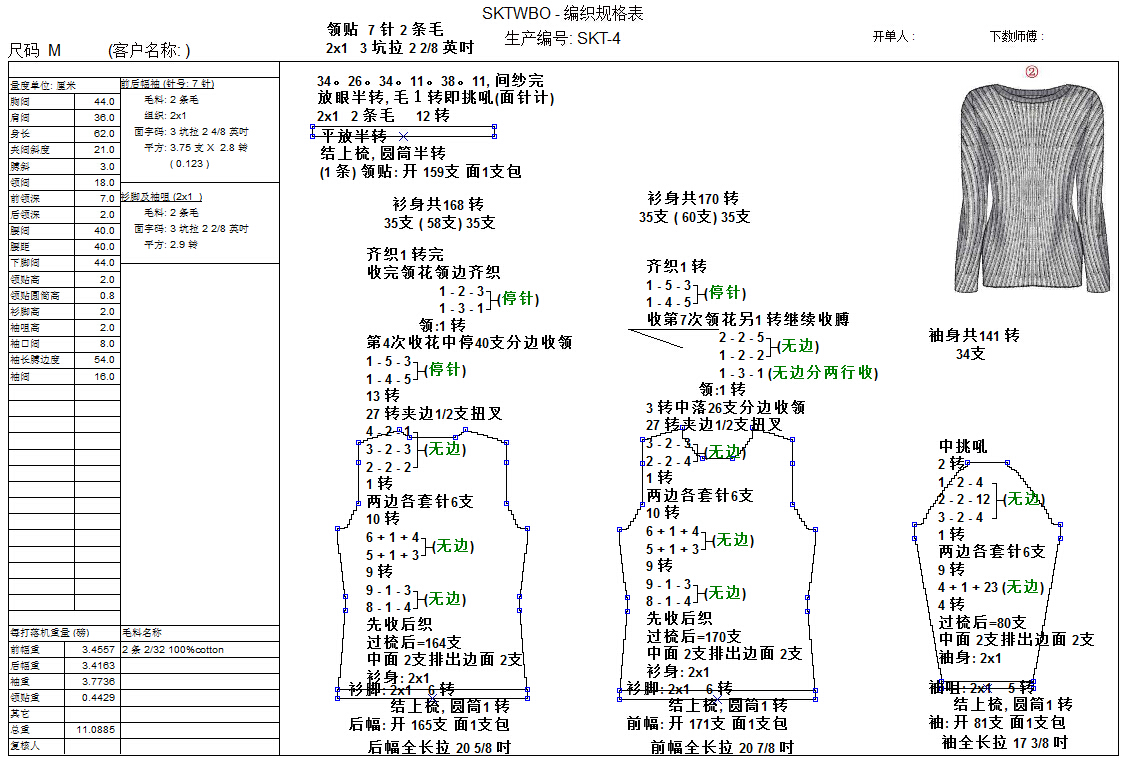
Task: Click the '下数师傅:' label
Action: pyautogui.click(x=1017, y=36)
